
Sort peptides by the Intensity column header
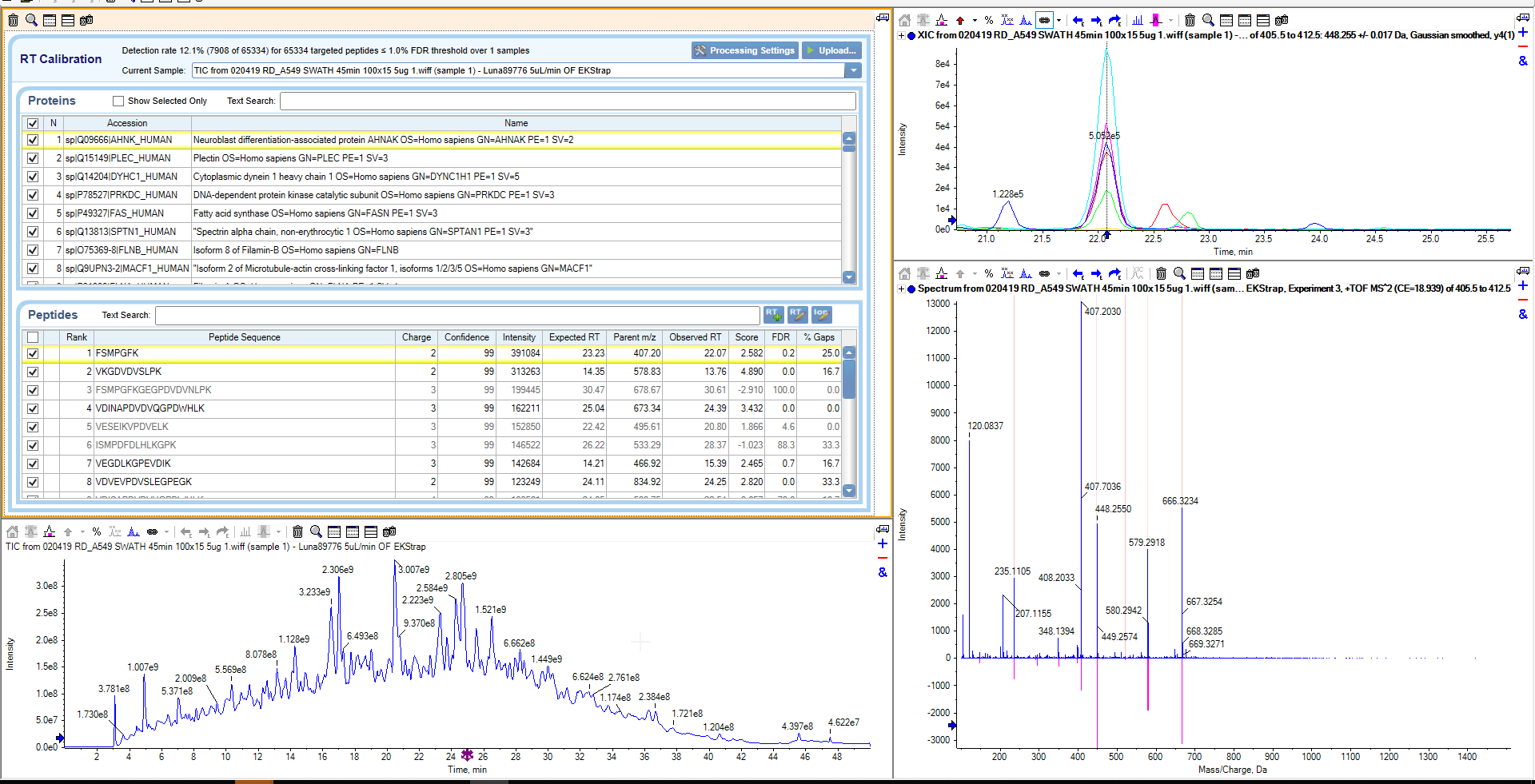(x=519, y=337)
